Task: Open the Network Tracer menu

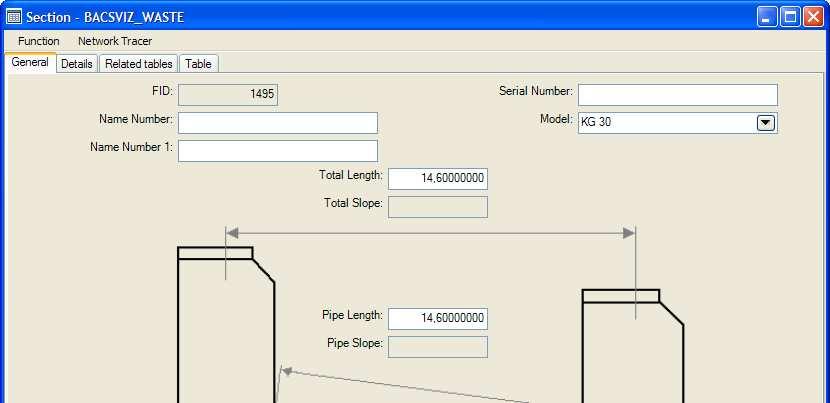Action: [x=115, y=41]
